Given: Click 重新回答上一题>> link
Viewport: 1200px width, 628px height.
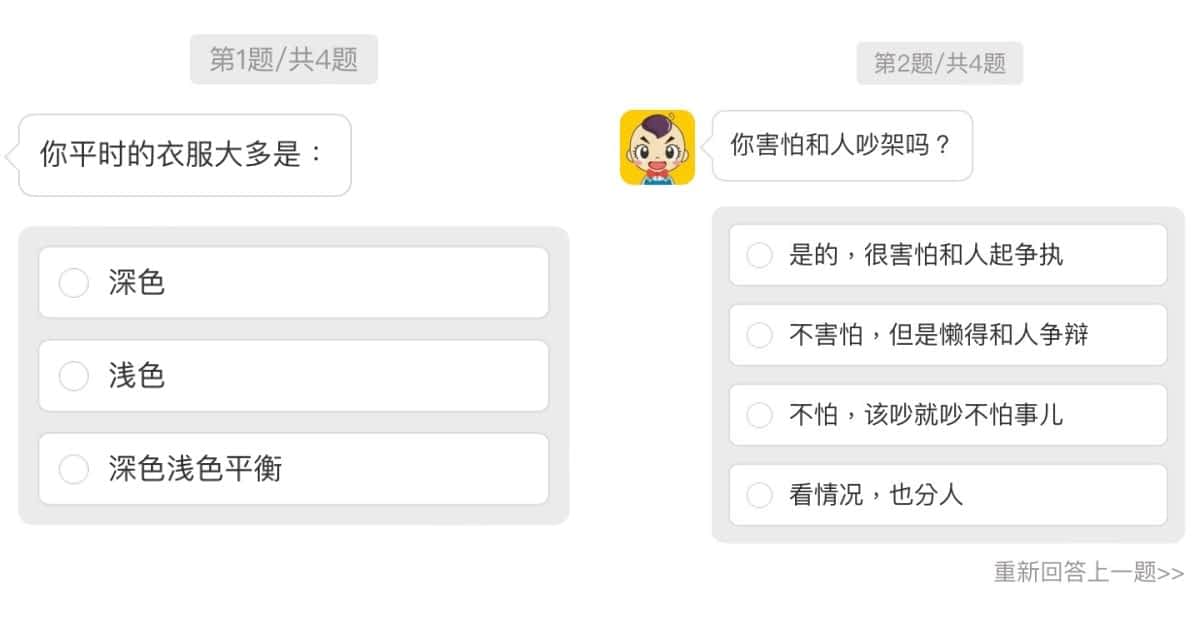Looking at the screenshot, I should tap(1089, 572).
